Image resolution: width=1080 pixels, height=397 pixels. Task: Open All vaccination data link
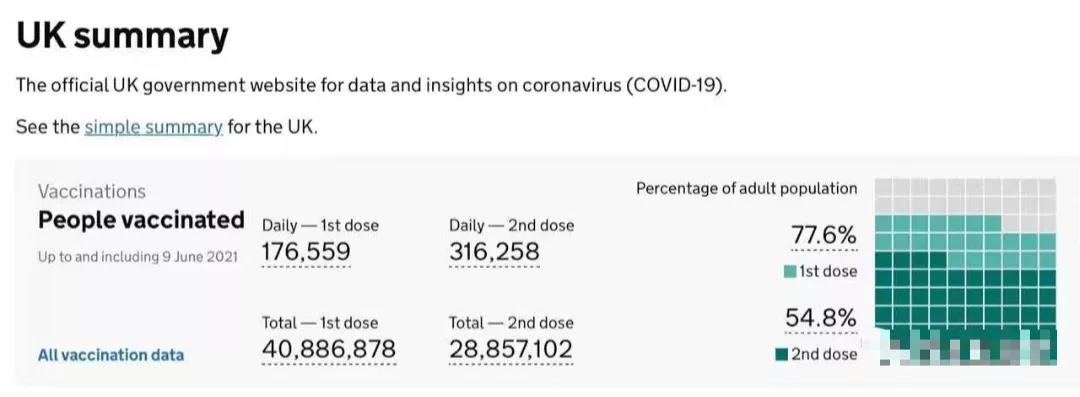111,356
